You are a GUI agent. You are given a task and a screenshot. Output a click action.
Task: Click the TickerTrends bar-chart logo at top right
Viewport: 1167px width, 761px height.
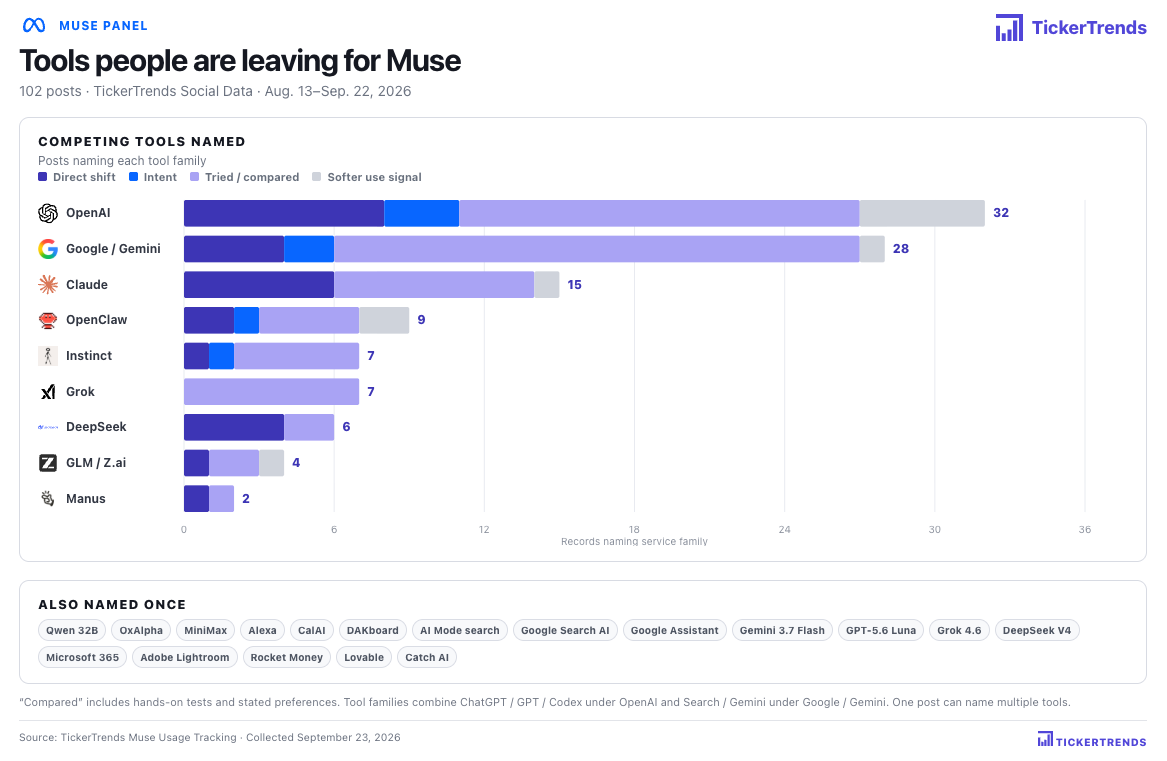click(1009, 28)
